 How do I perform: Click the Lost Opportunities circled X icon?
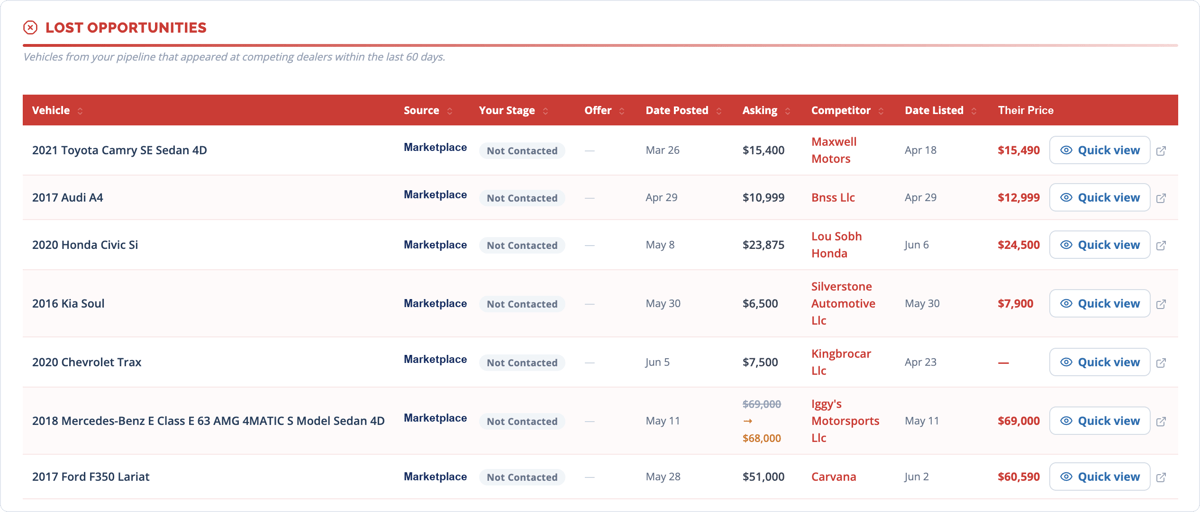[x=30, y=28]
